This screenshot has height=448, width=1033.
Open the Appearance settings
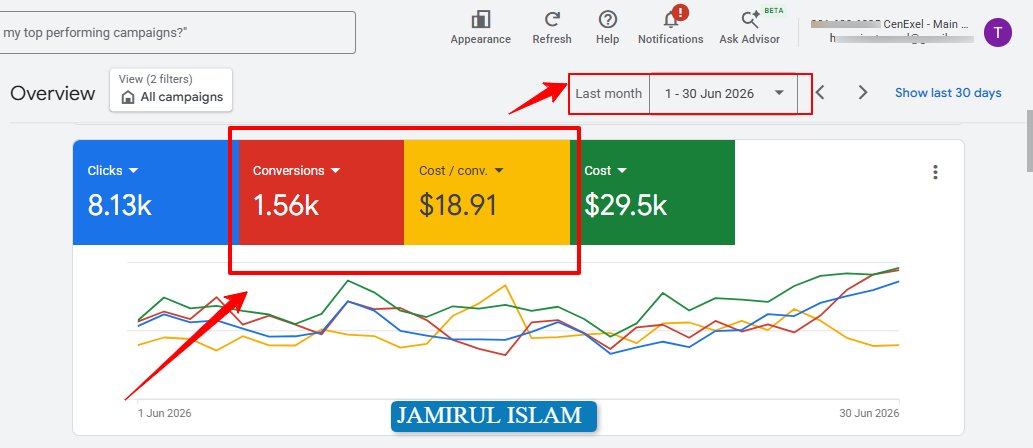480,28
